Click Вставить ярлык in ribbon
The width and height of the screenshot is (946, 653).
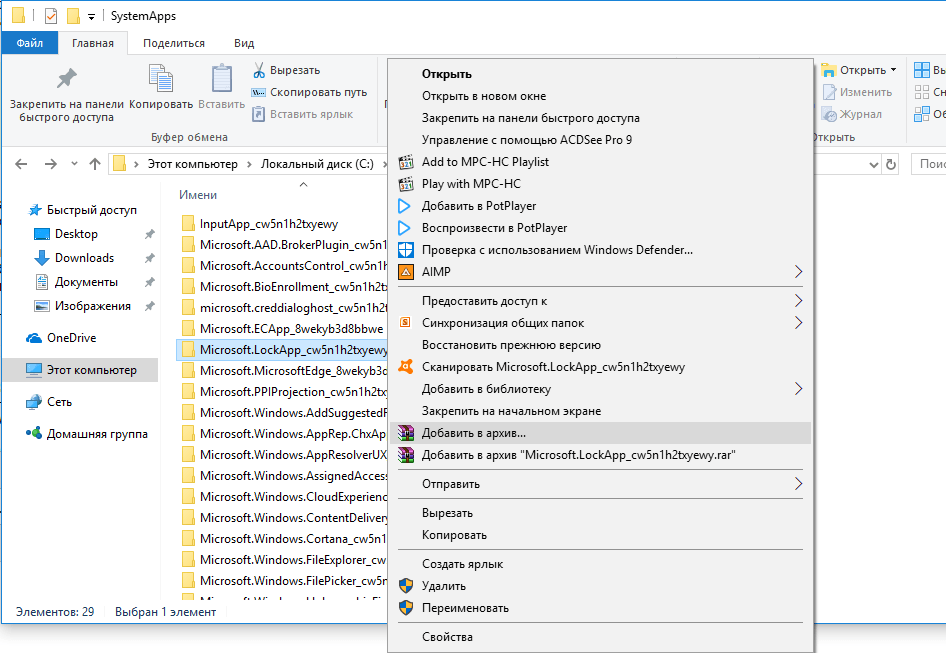pyautogui.click(x=302, y=114)
